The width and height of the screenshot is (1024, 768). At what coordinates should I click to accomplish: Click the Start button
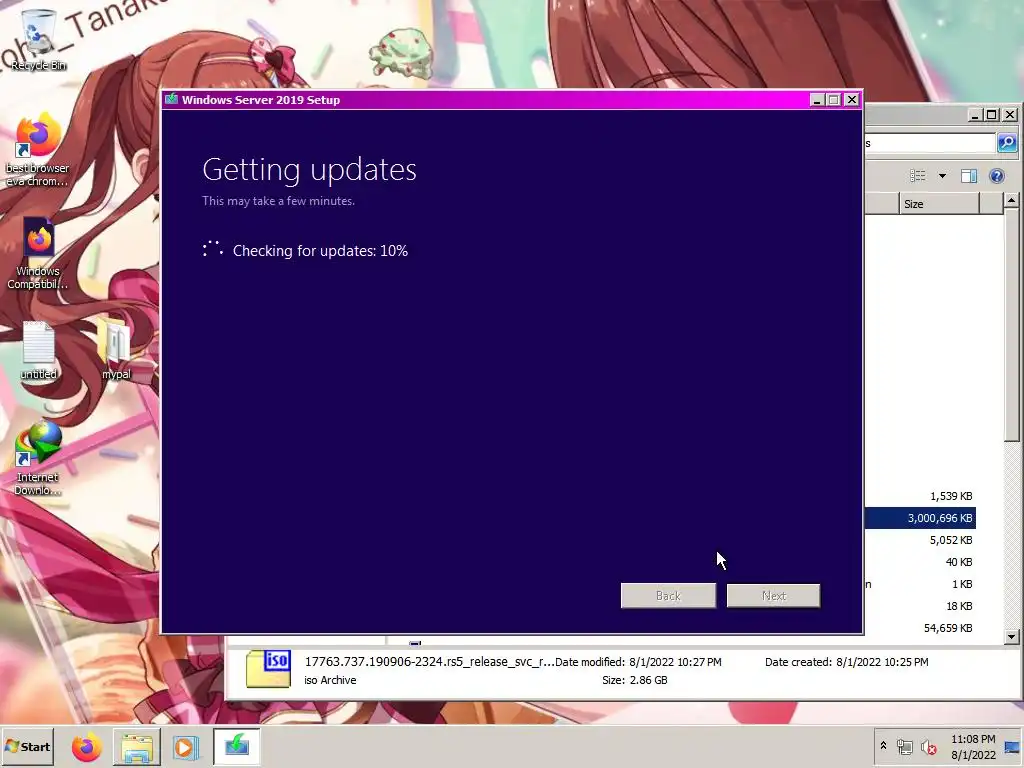[x=28, y=746]
